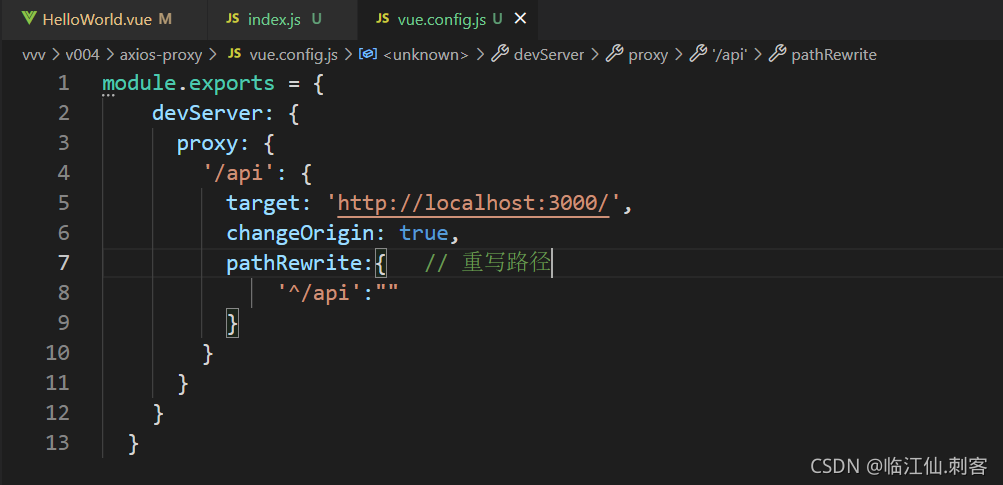The height and width of the screenshot is (485, 1003).
Task: Click the wrench icon before pathRewrite breadcrumb
Action: (777, 54)
